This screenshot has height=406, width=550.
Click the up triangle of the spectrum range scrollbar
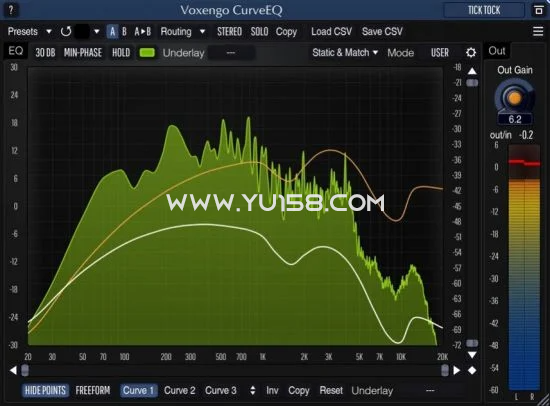472,71
